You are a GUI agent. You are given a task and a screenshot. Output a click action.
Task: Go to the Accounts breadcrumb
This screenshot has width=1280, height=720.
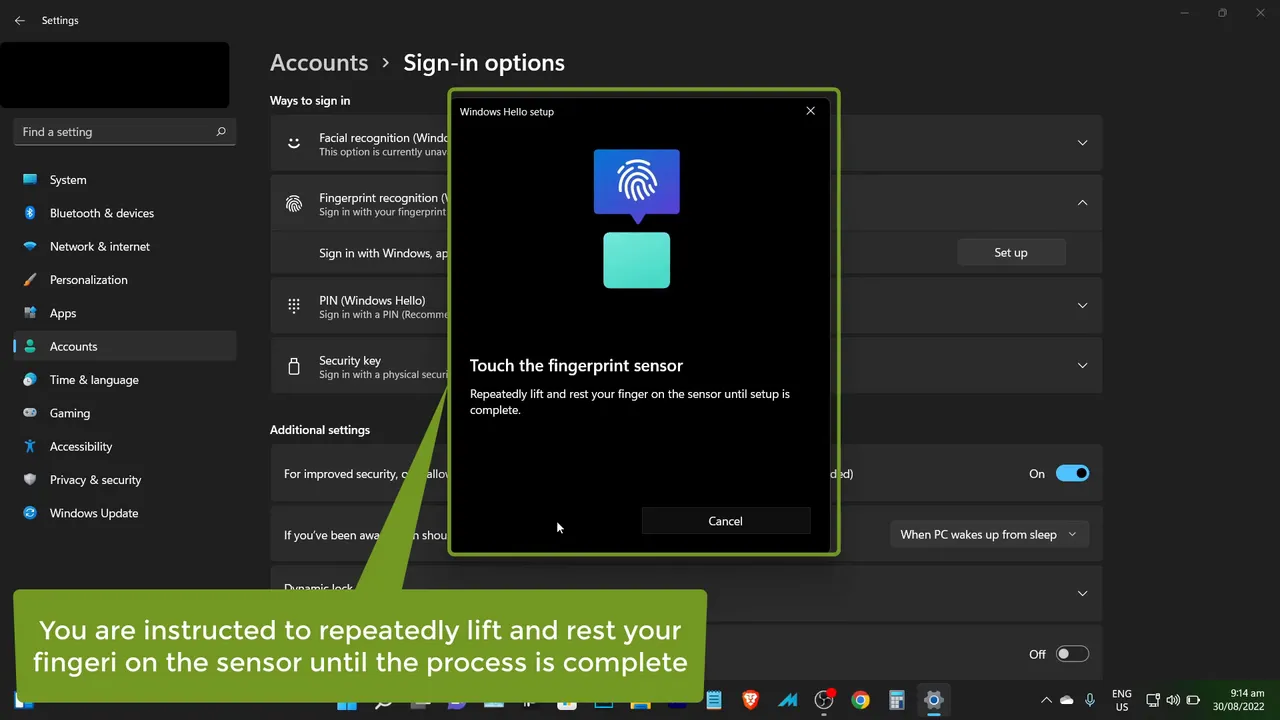tap(319, 62)
